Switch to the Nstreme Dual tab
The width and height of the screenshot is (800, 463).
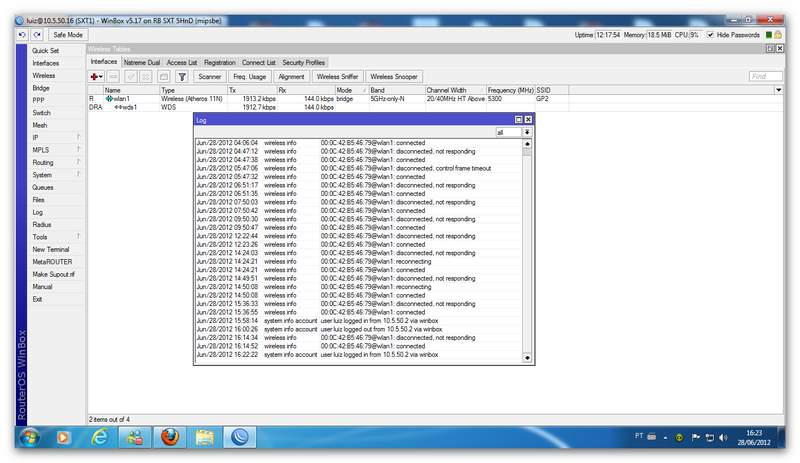point(142,62)
